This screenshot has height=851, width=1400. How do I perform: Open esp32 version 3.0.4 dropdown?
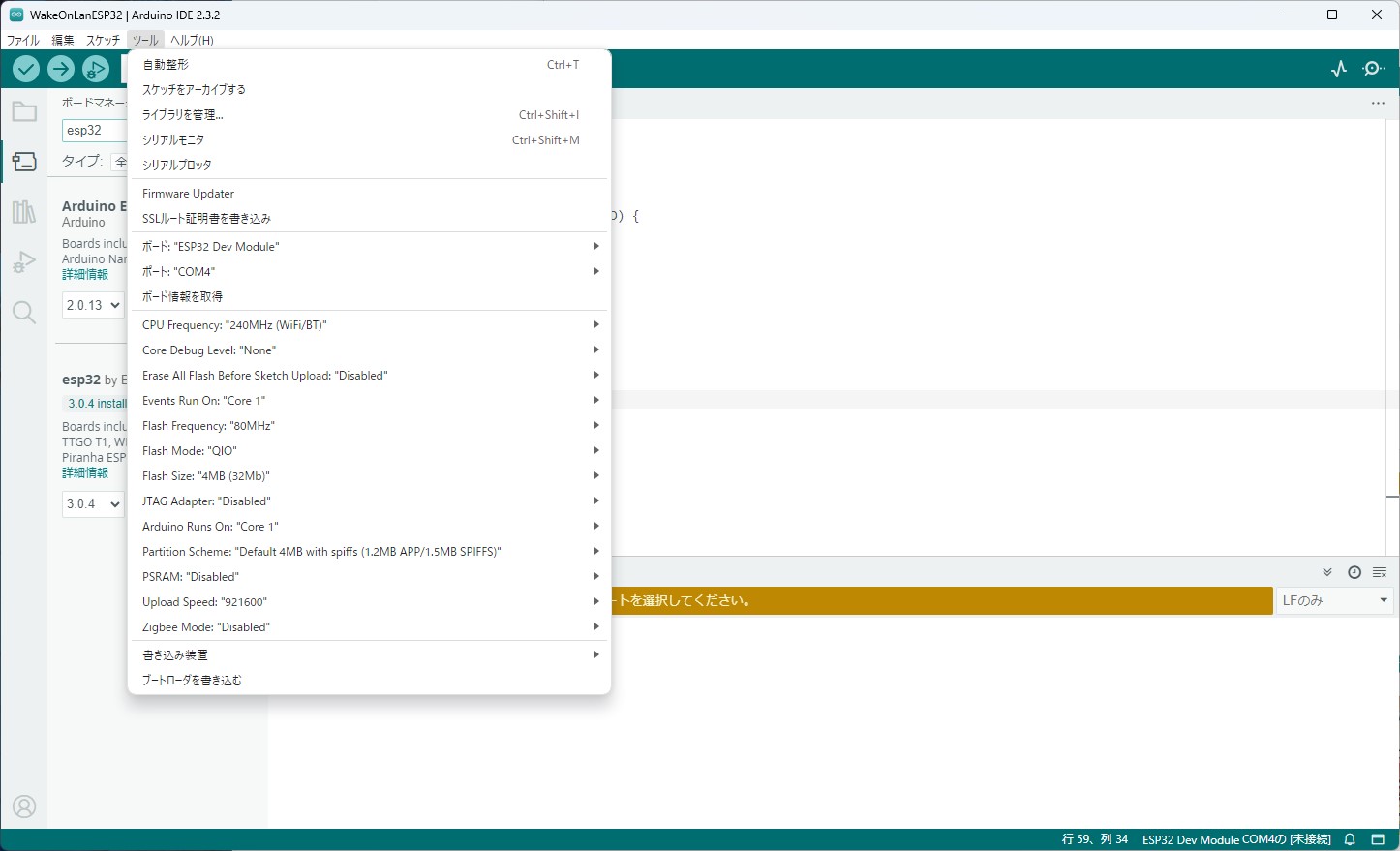coord(93,503)
